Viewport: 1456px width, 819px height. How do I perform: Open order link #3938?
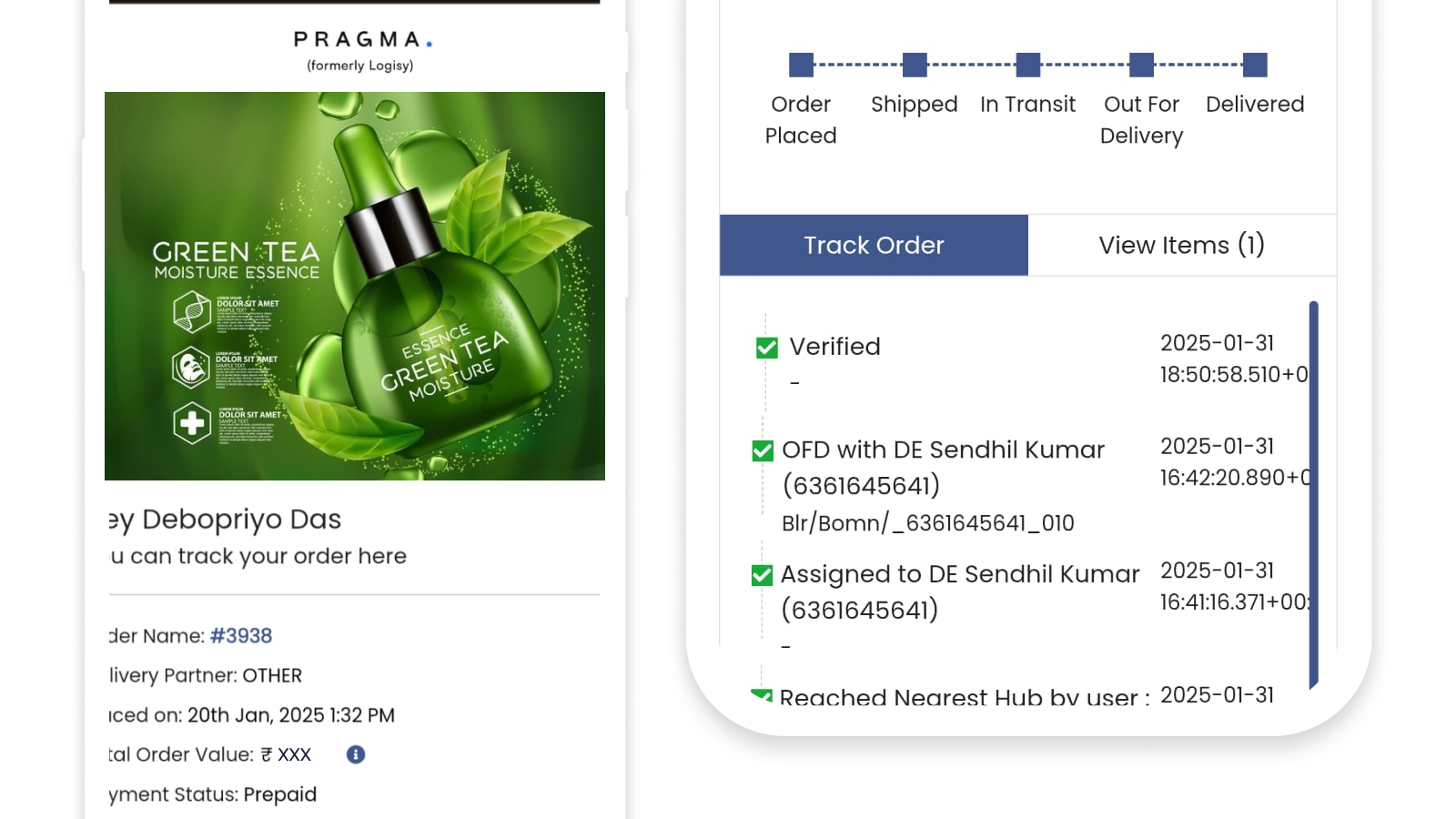(241, 635)
